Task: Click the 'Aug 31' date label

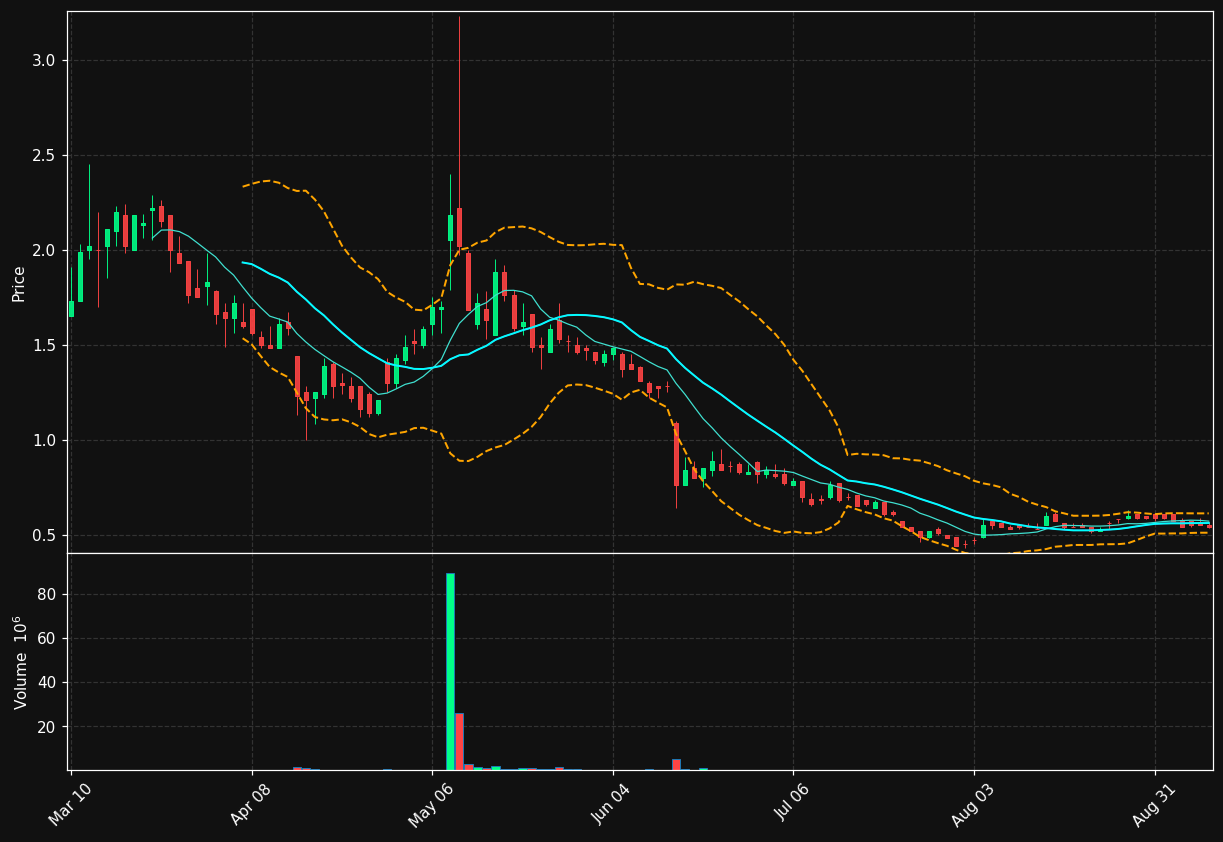Action: pos(1155,803)
